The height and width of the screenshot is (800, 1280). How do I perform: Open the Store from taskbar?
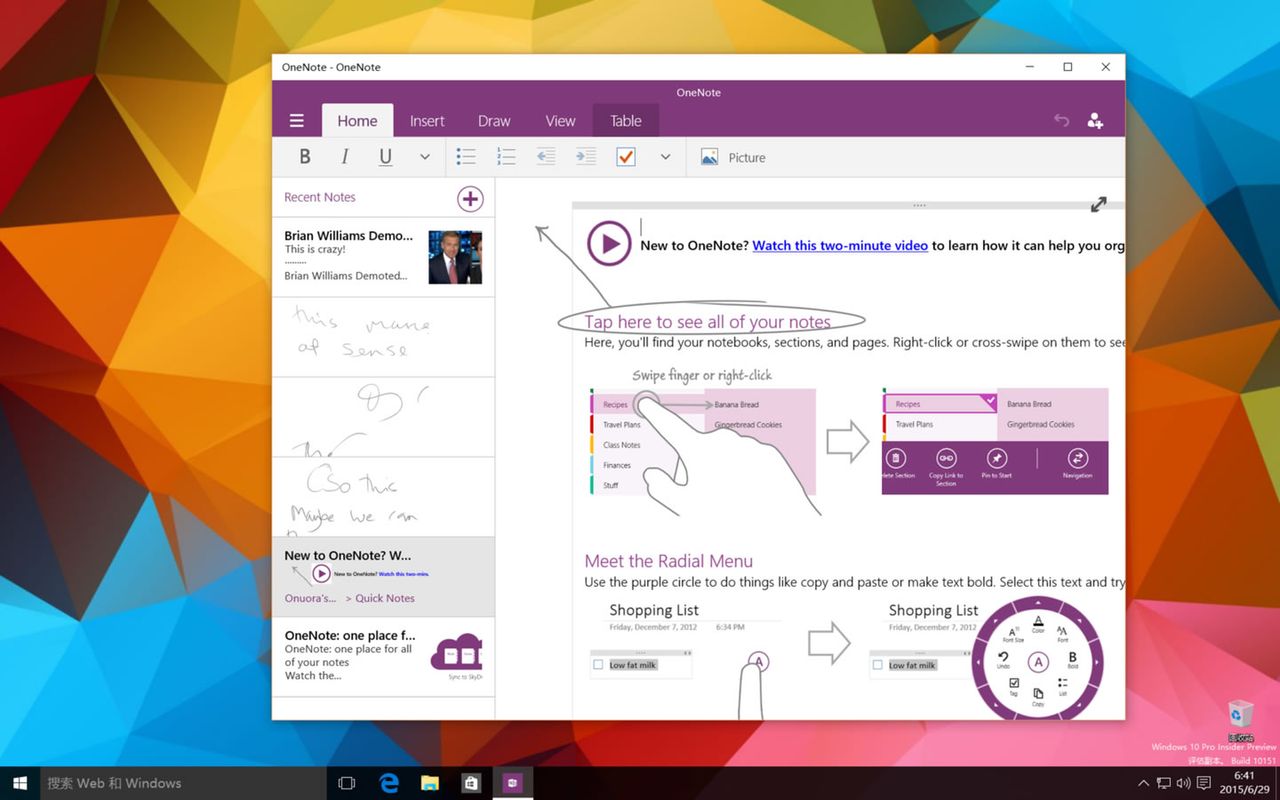point(471,783)
